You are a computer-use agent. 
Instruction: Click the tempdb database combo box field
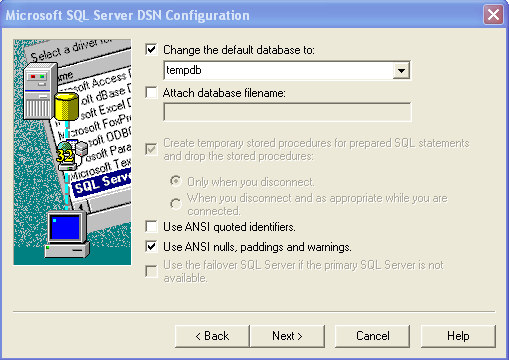click(x=287, y=71)
